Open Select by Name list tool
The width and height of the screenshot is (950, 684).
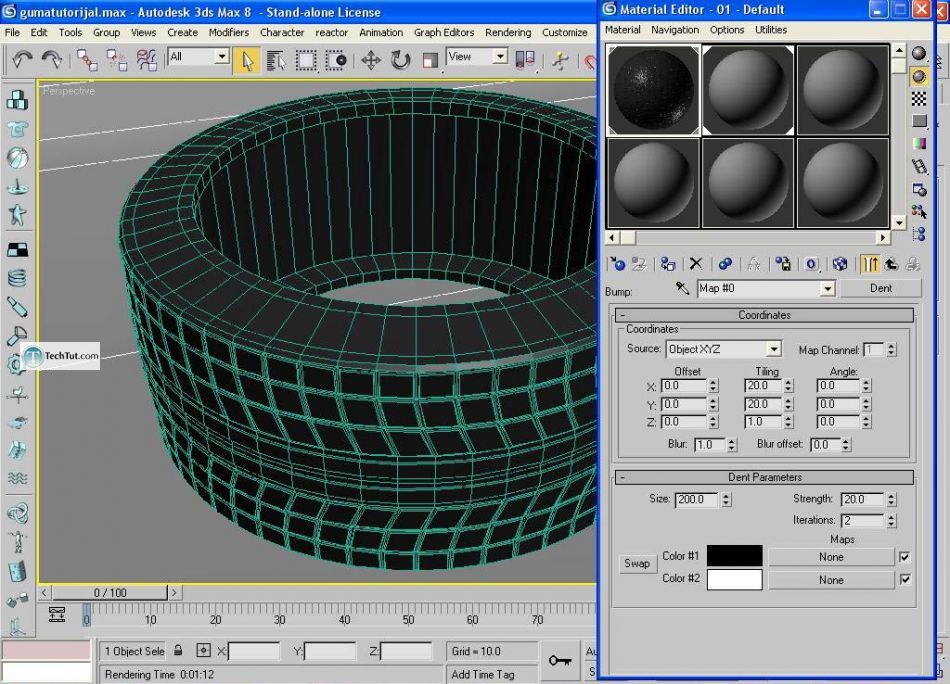[x=276, y=61]
